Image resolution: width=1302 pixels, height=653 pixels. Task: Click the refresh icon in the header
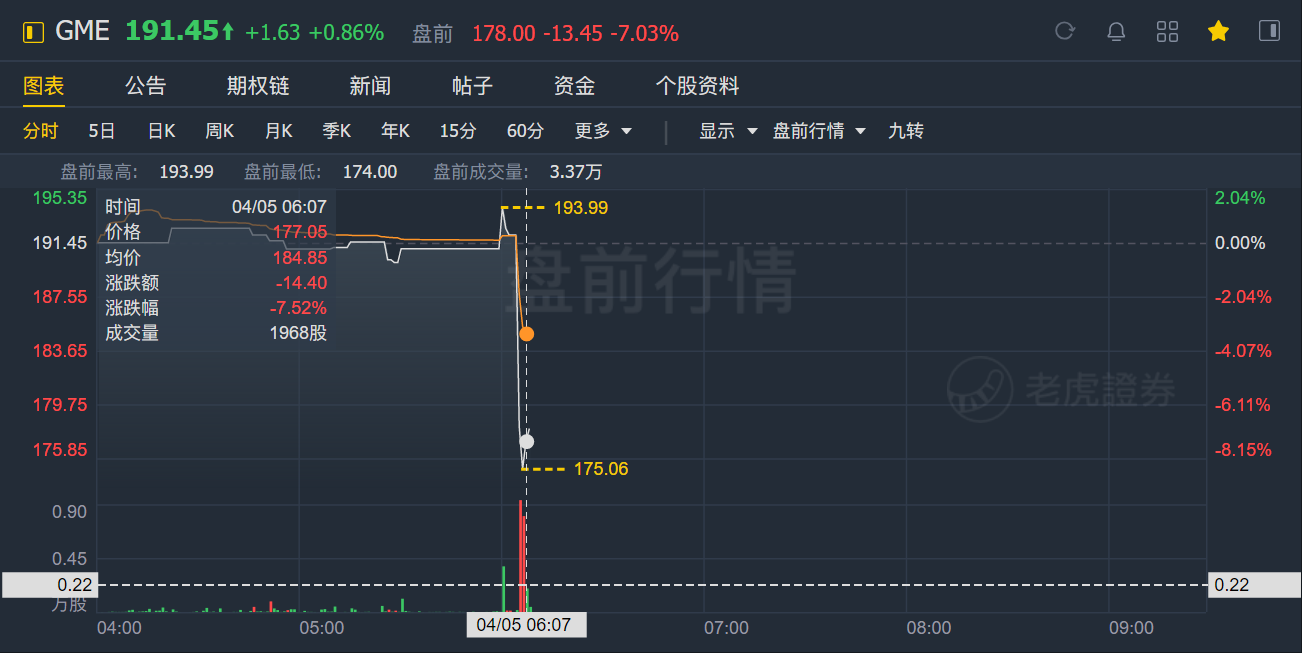click(1065, 32)
